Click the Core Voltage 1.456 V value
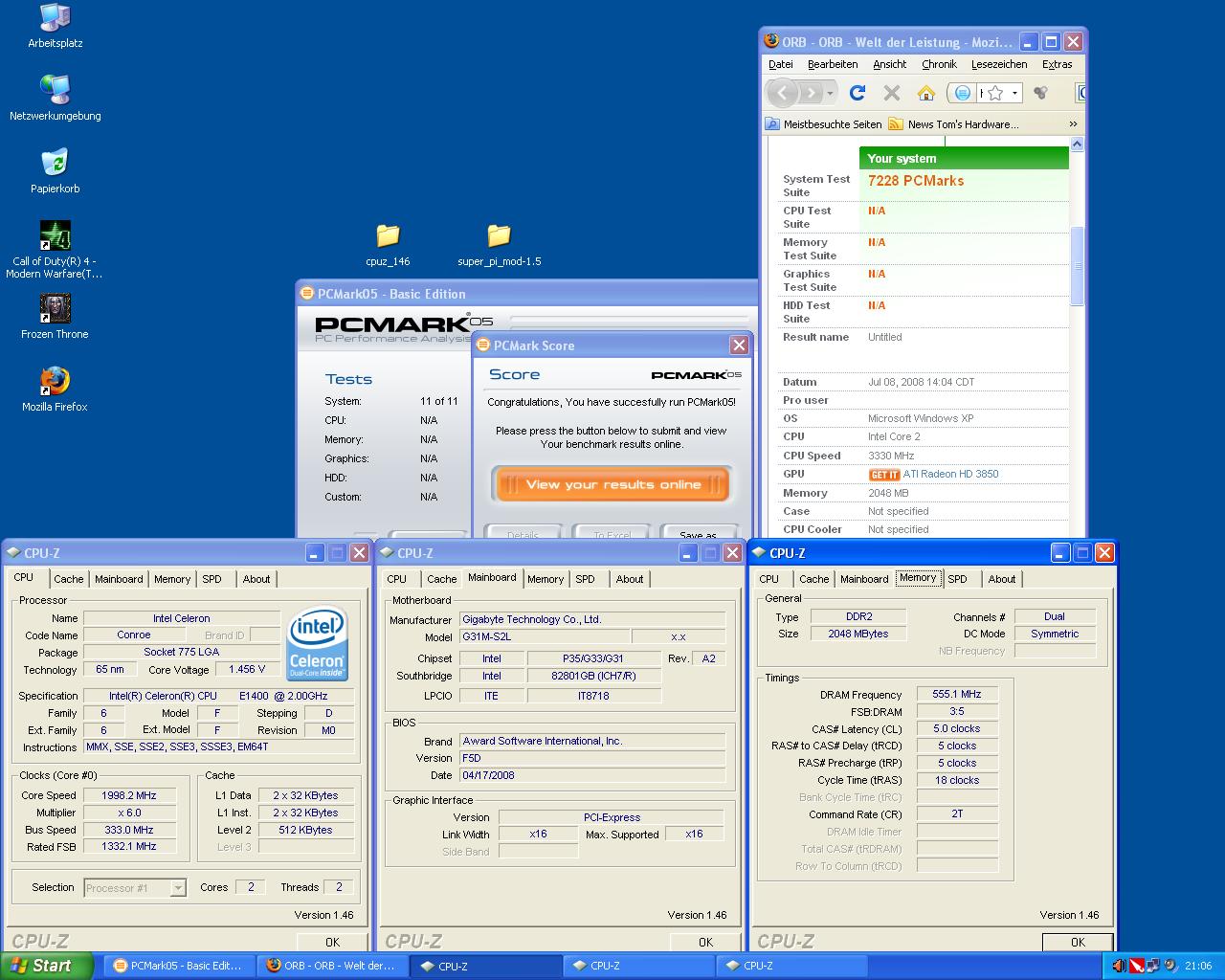This screenshot has width=1225, height=980. pyautogui.click(x=248, y=669)
